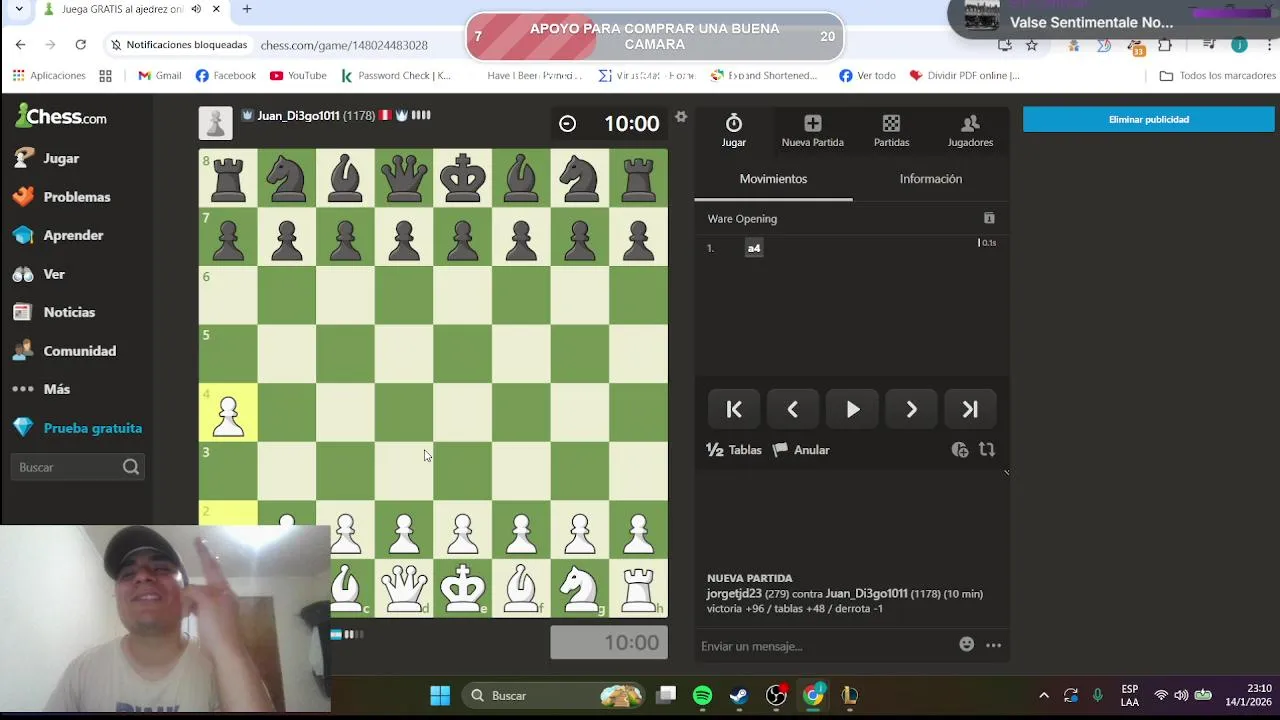This screenshot has width=1280, height=720.
Task: Open Todos los marcadores folder
Action: point(1216,75)
